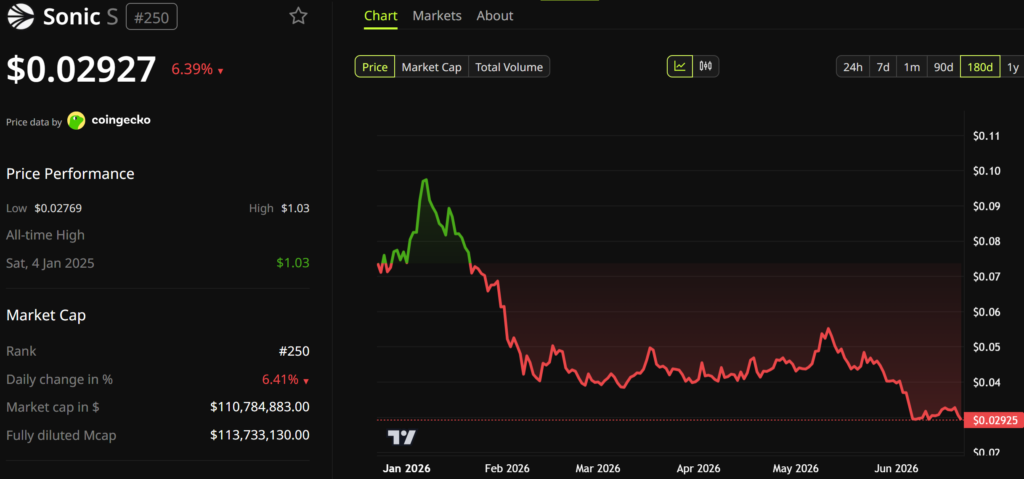The width and height of the screenshot is (1024, 479).
Task: Click the Jun 2026 axis label
Action: point(895,469)
